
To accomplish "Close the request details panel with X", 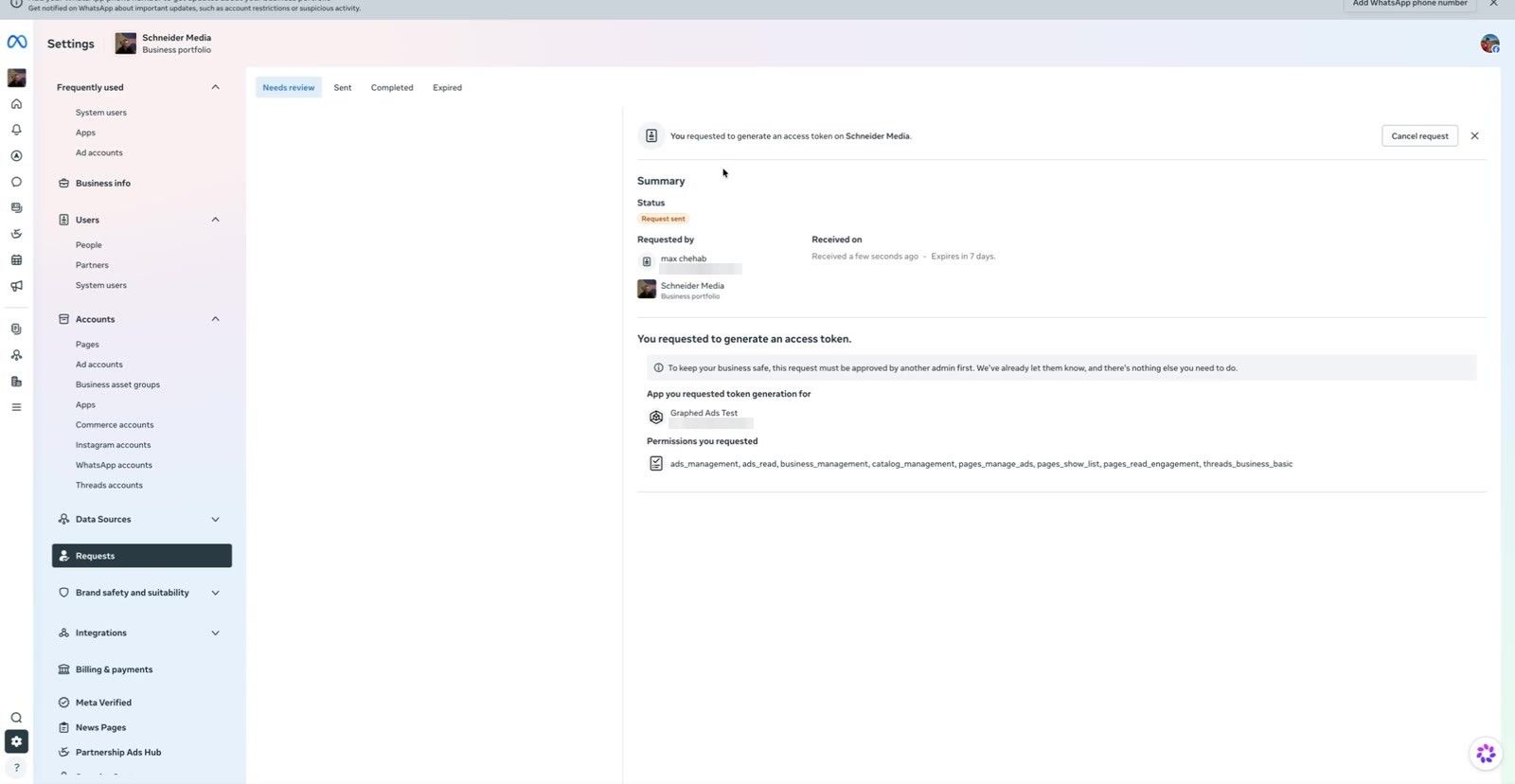I will click(1474, 136).
